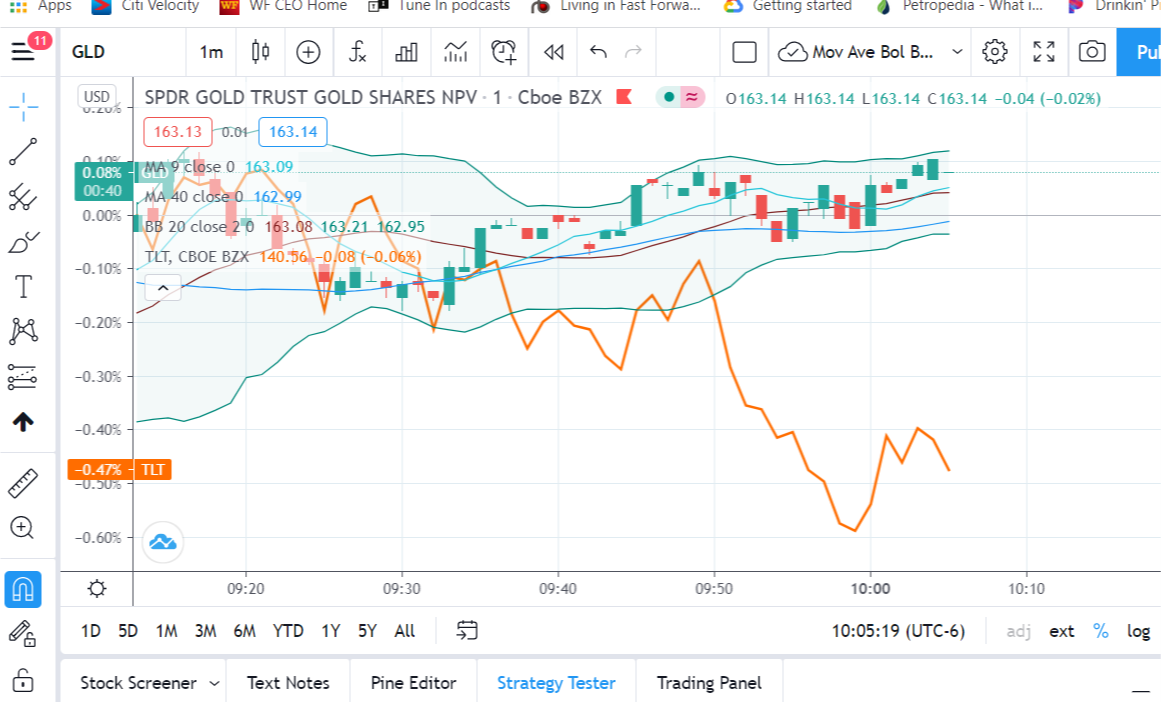
Task: Add a compare symbol with plus icon
Action: [x=308, y=52]
